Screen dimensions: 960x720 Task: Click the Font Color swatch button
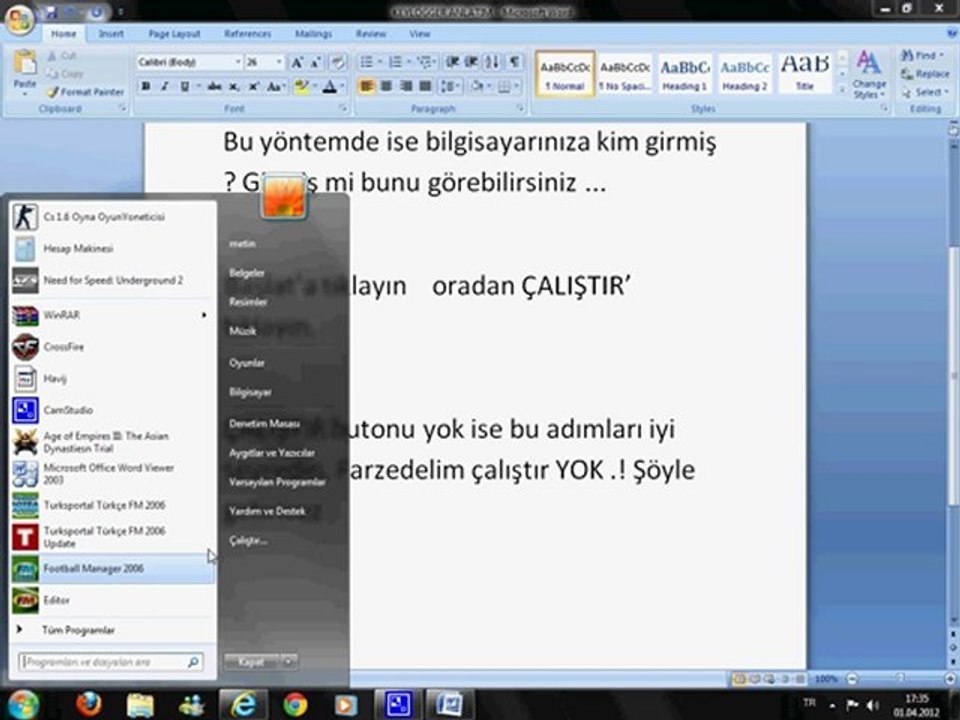point(329,87)
